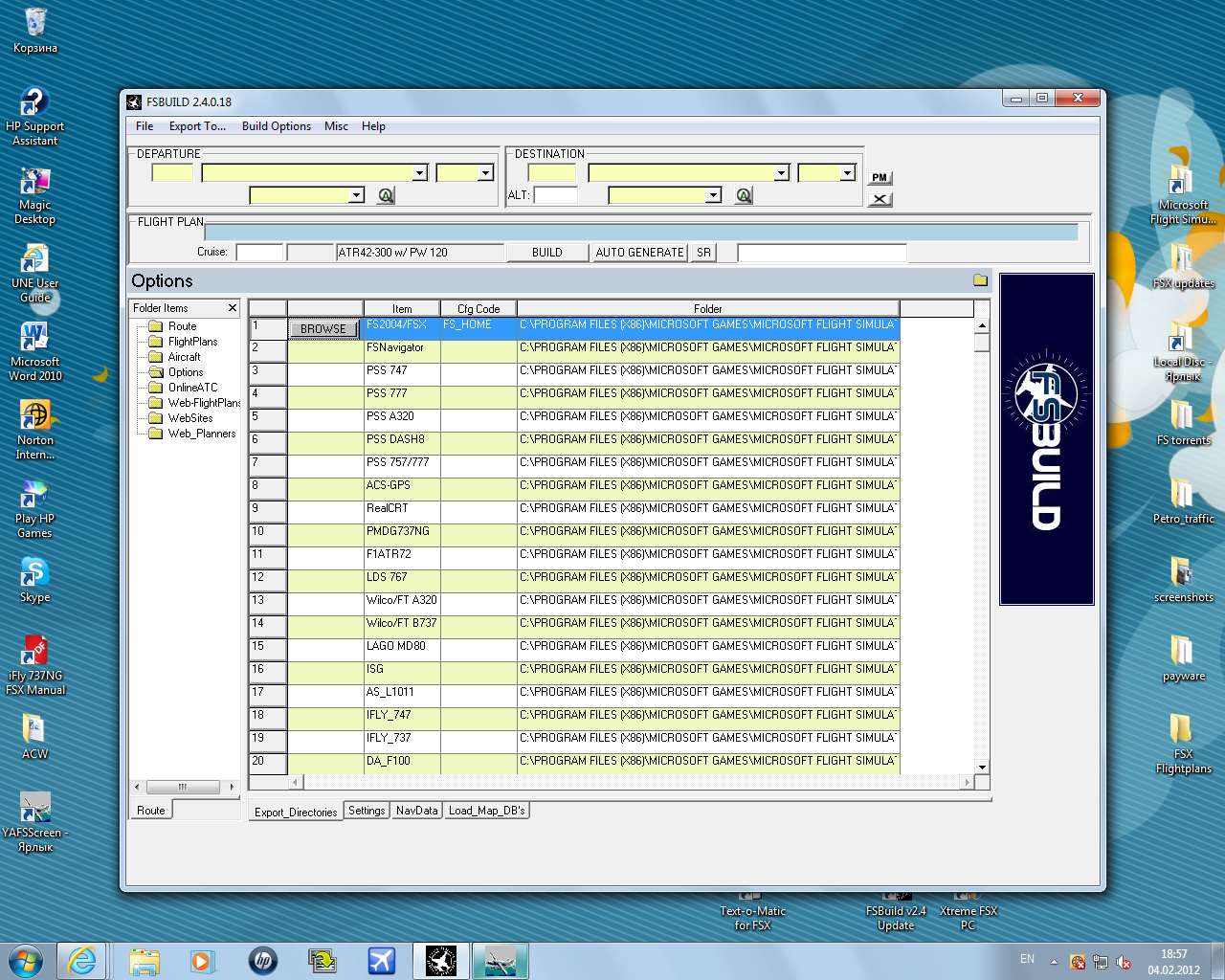Click the airplane icon in taskbar
This screenshot has height=980, width=1225.
pos(382,960)
